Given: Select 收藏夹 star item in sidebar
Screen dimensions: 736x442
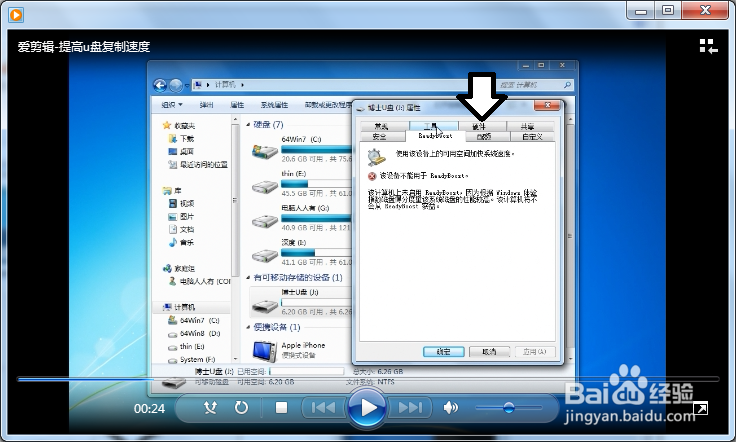Looking at the screenshot, I should tap(179, 126).
